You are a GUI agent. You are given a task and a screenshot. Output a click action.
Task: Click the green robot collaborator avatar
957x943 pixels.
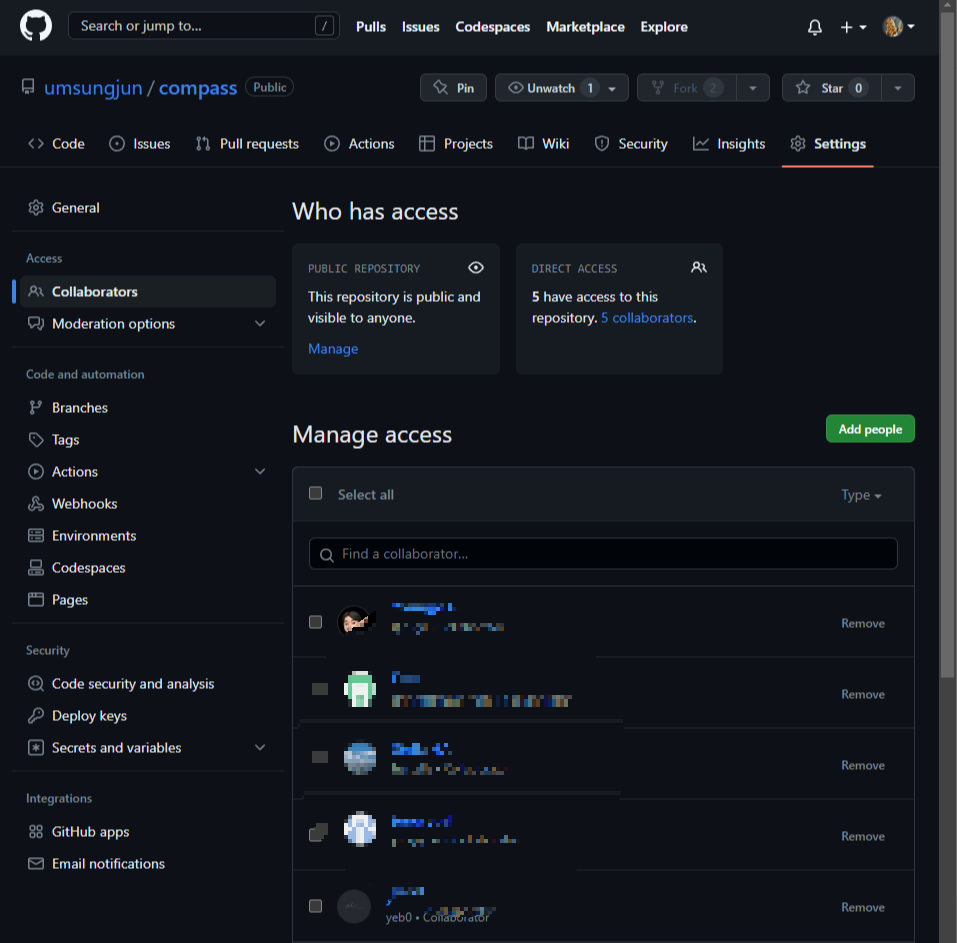click(x=360, y=688)
